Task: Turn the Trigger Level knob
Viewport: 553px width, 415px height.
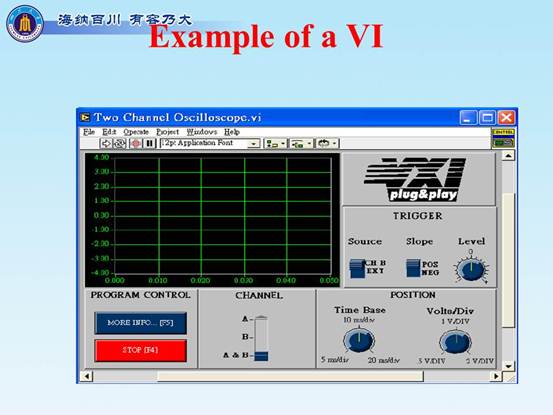Action: [x=472, y=269]
